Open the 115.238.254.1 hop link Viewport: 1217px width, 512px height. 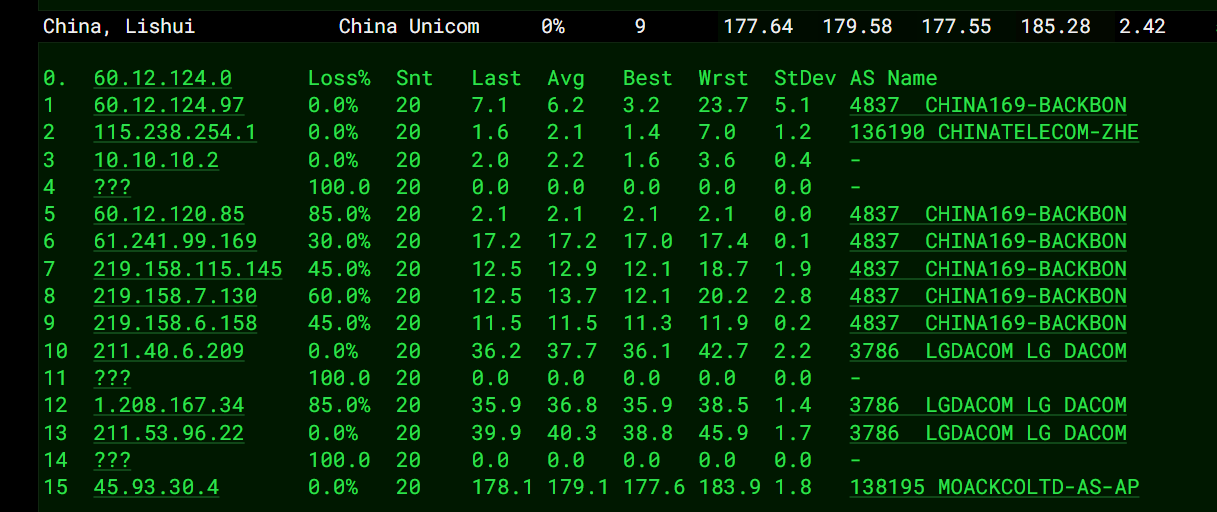click(175, 132)
